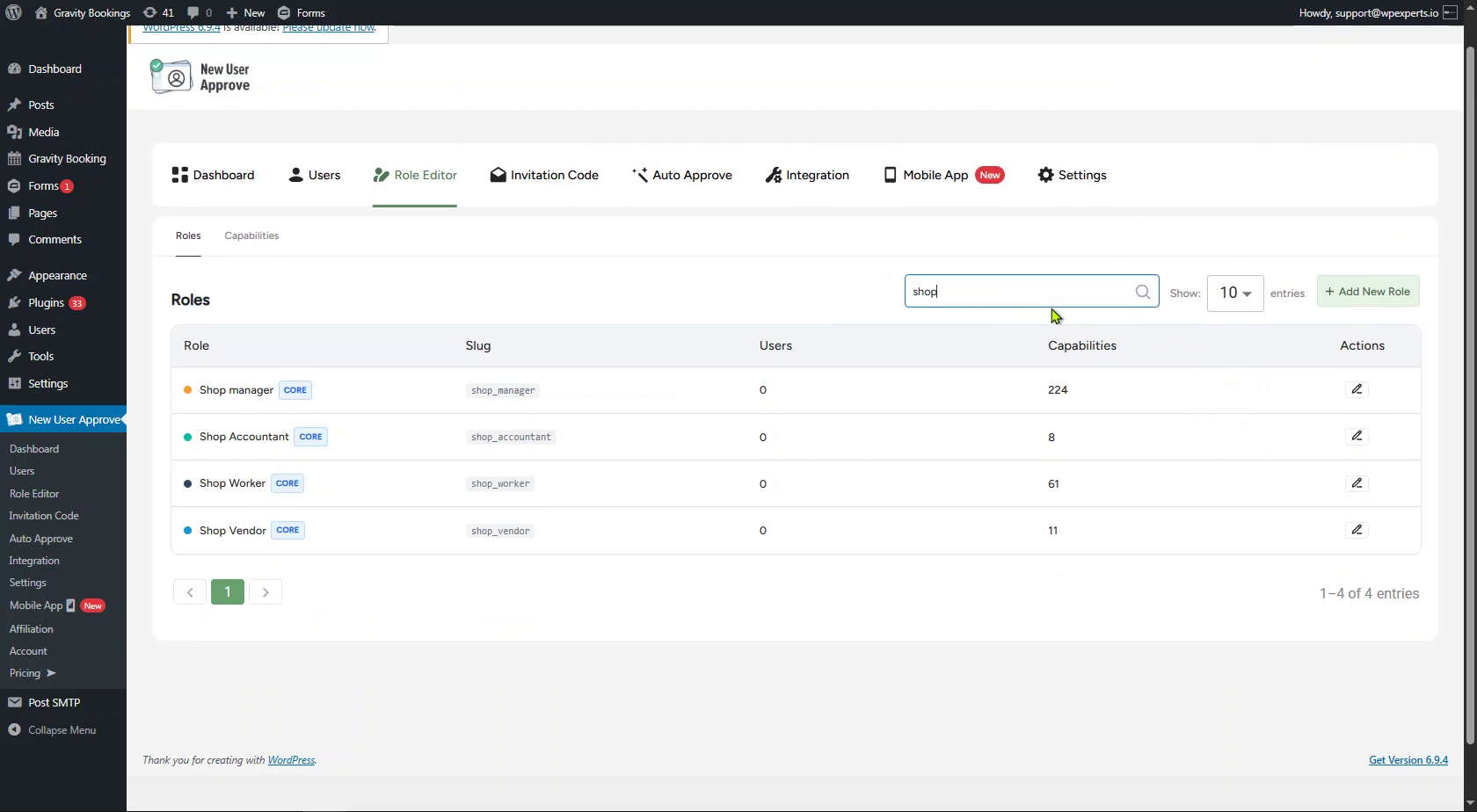Go to next page of roles
The image size is (1477, 812).
point(266,592)
